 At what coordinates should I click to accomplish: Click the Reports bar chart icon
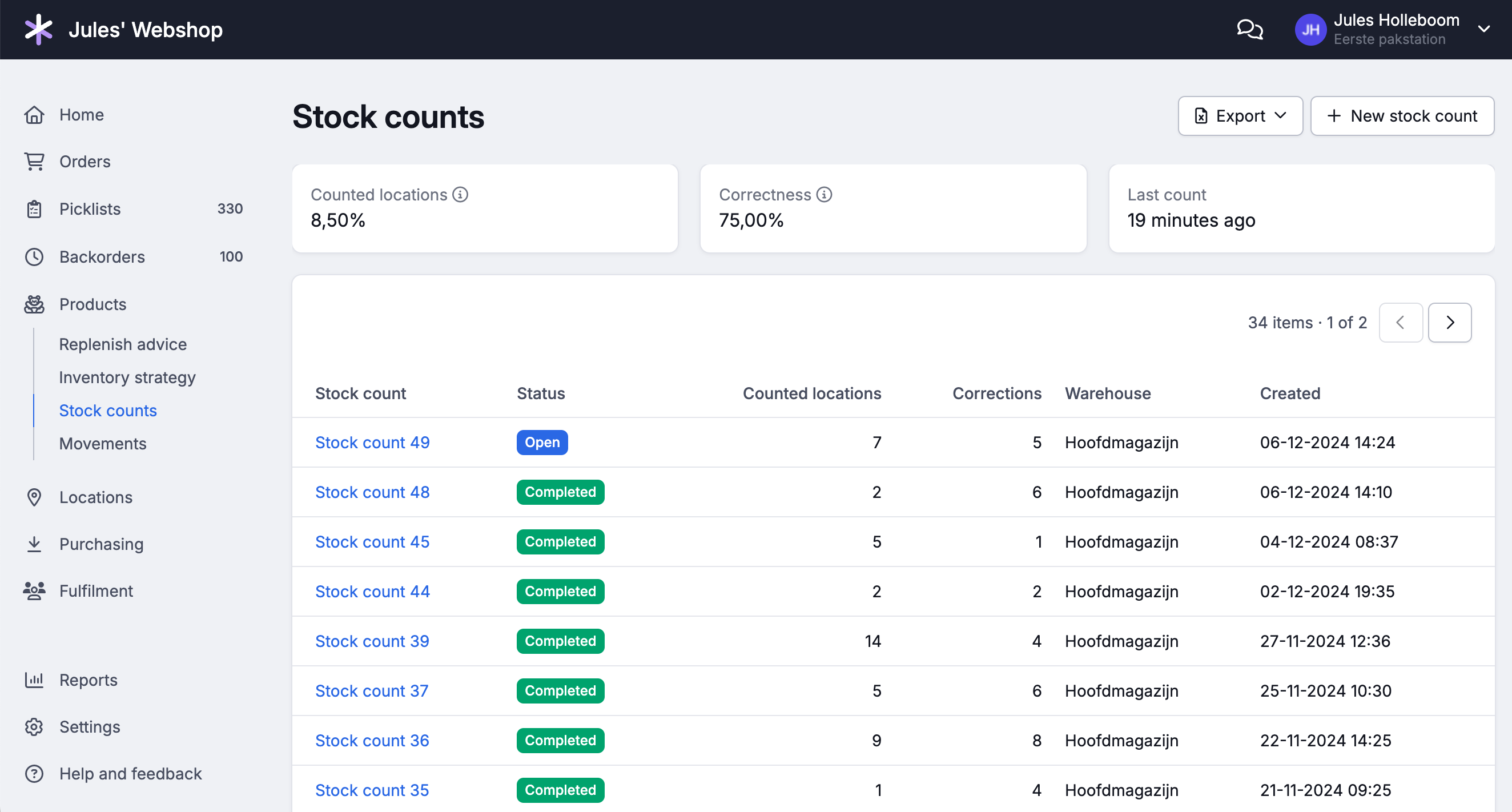tap(34, 680)
